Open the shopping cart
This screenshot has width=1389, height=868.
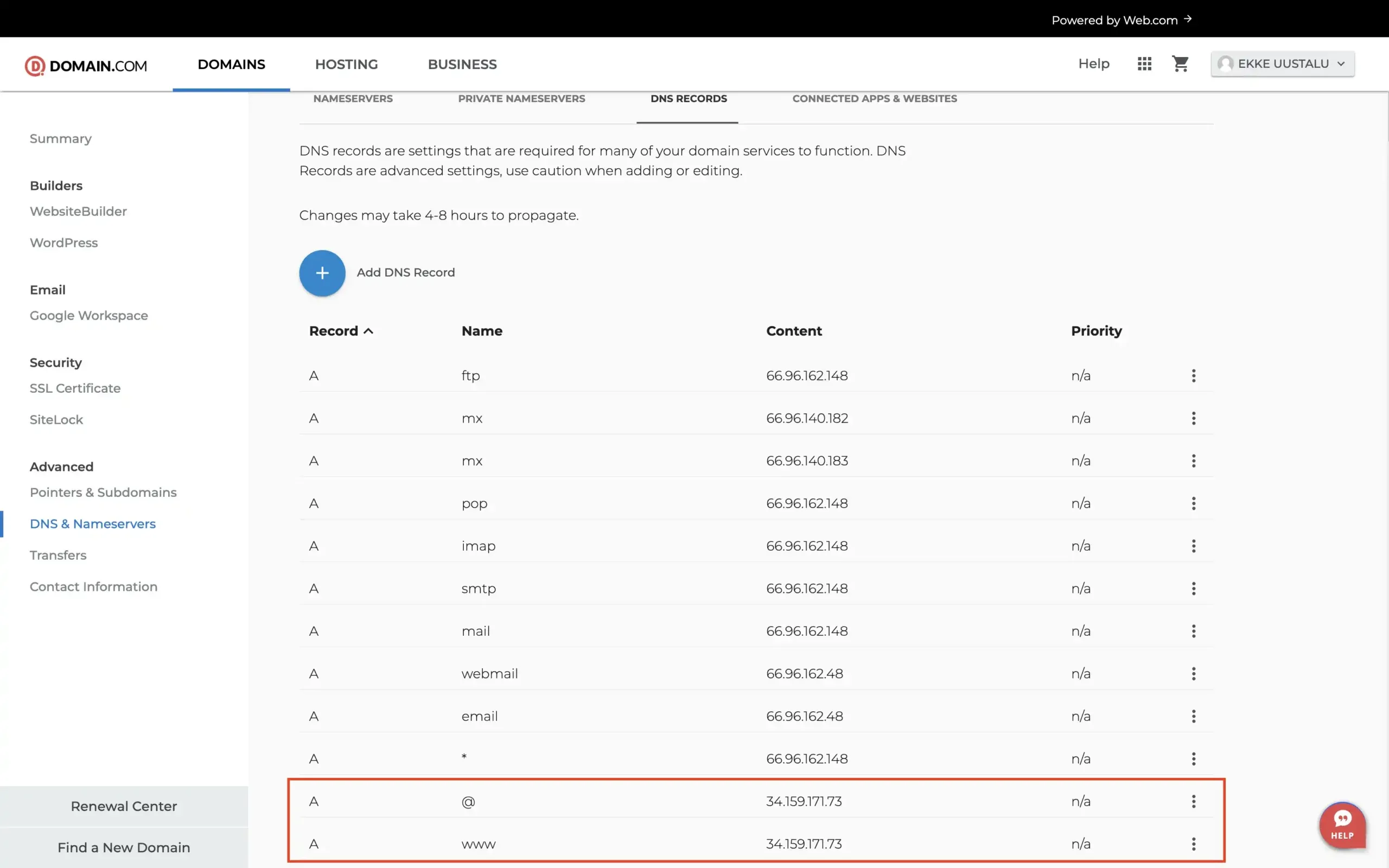click(1181, 63)
